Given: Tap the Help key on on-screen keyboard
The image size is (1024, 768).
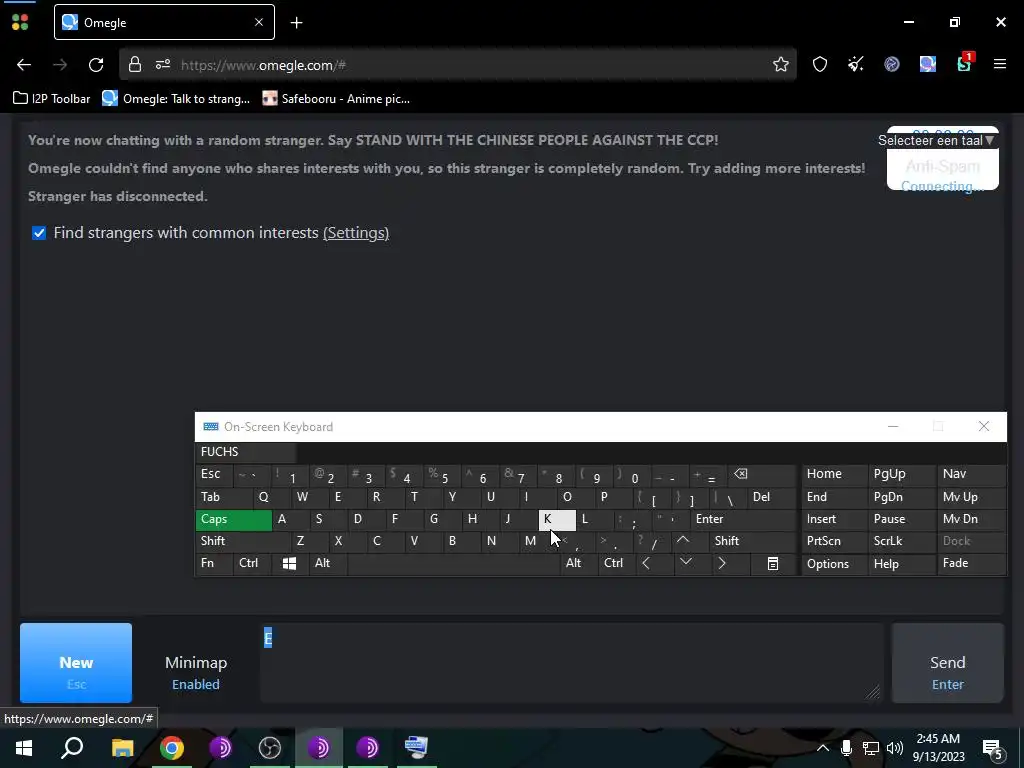Looking at the screenshot, I should [x=901, y=564].
